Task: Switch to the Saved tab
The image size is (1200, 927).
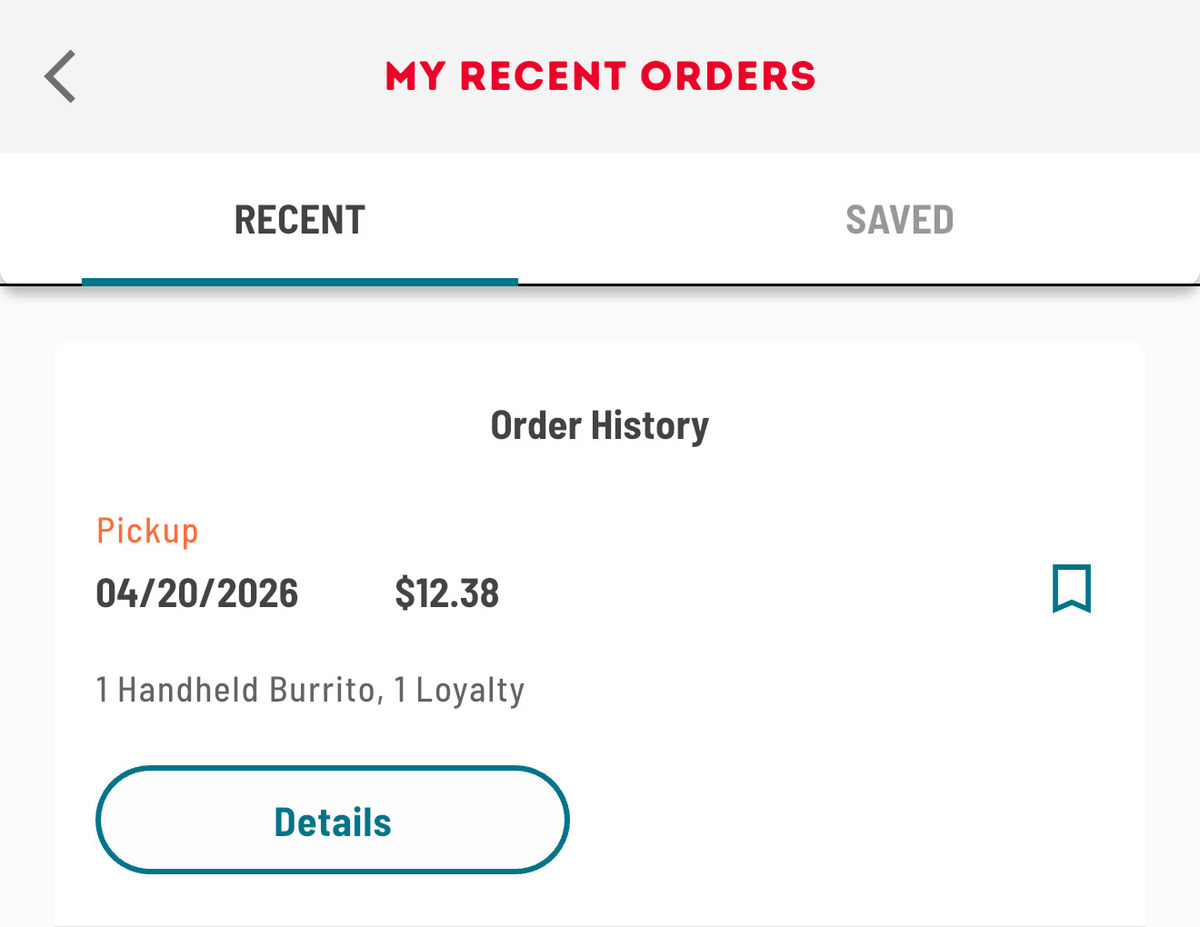Action: coord(899,220)
